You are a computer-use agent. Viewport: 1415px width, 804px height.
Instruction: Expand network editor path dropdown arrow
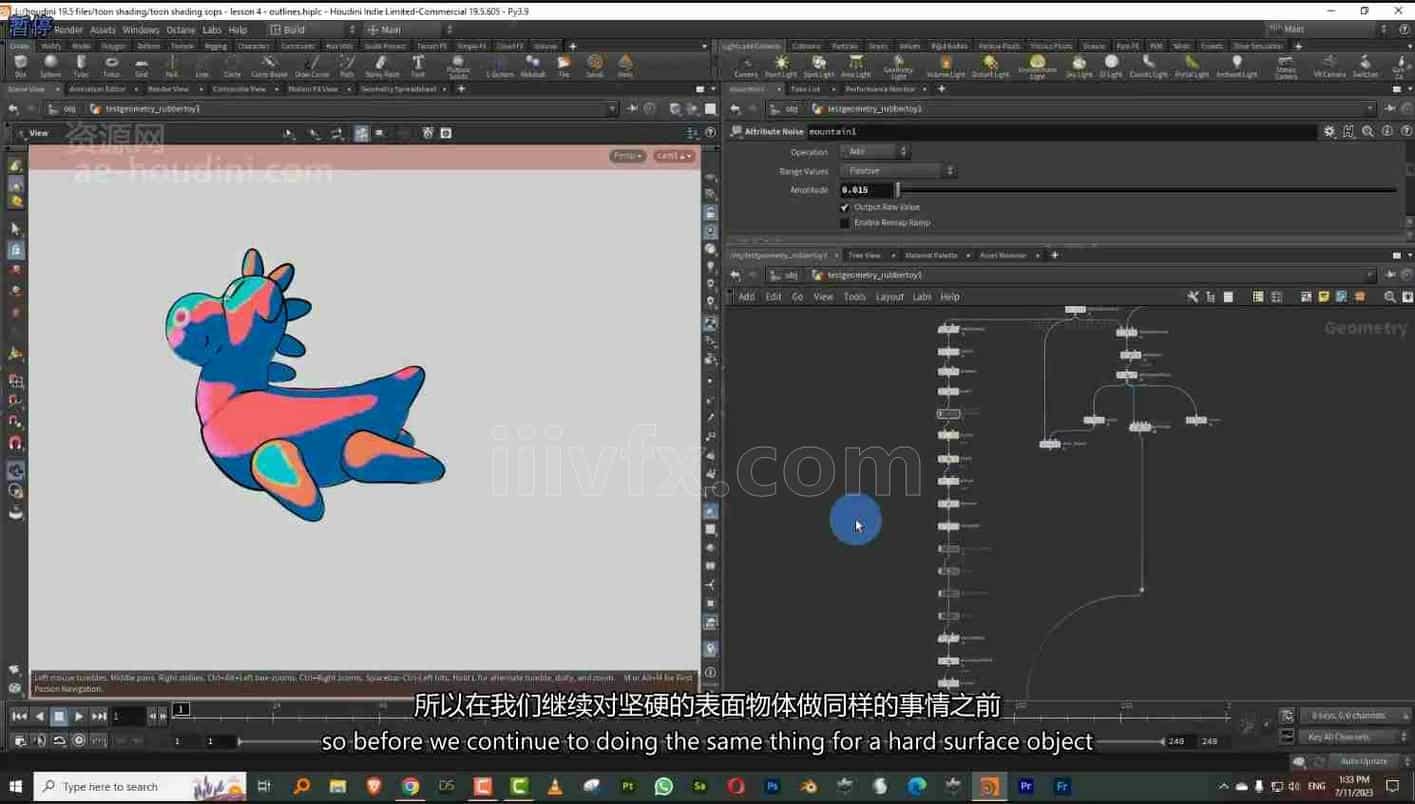(1371, 275)
